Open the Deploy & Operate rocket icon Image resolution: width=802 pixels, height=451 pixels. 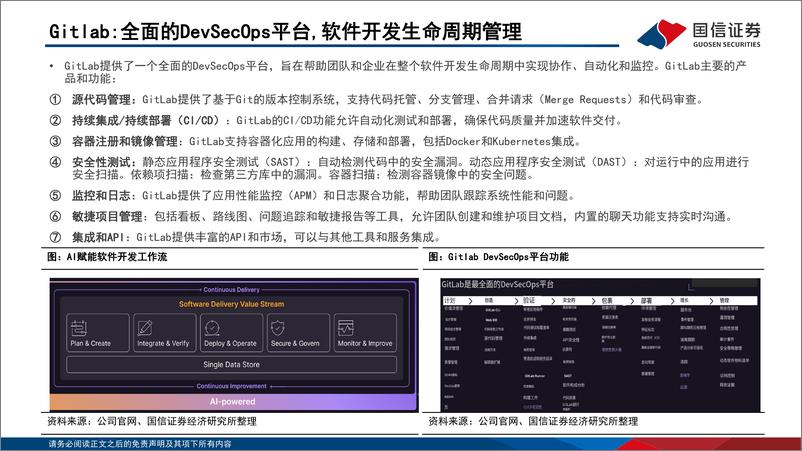pos(212,328)
